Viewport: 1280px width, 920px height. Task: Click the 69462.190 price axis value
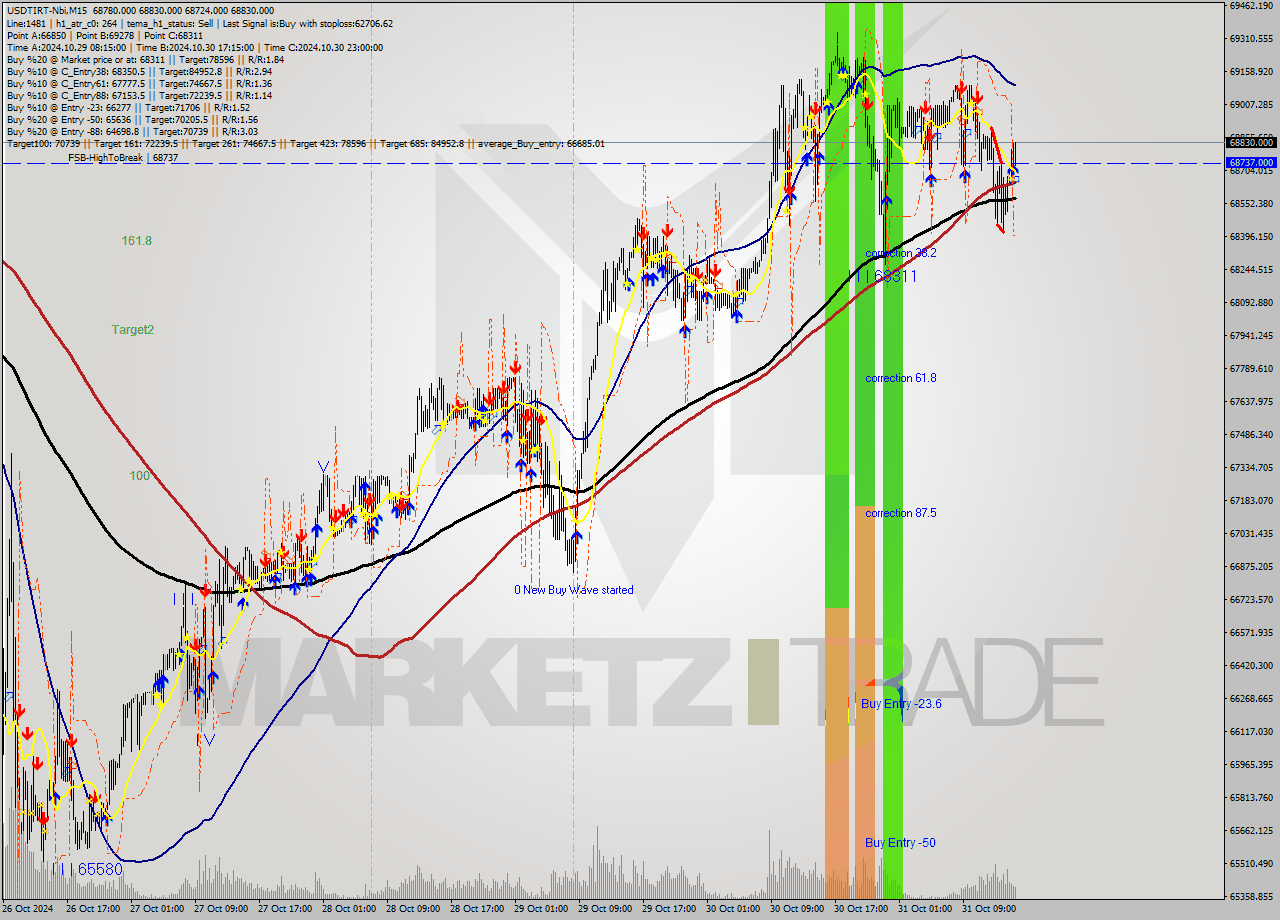point(1251,5)
